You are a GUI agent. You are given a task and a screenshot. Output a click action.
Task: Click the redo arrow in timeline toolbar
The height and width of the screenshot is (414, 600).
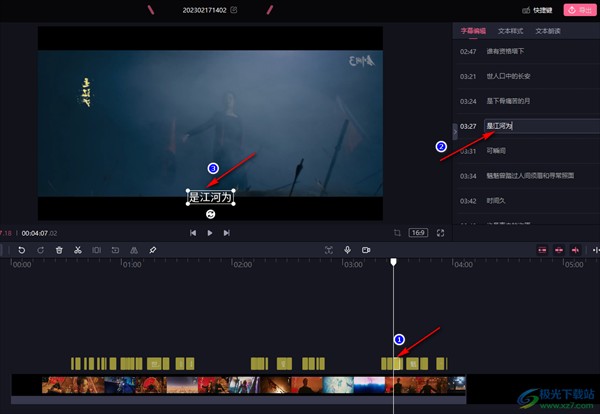pyautogui.click(x=39, y=249)
